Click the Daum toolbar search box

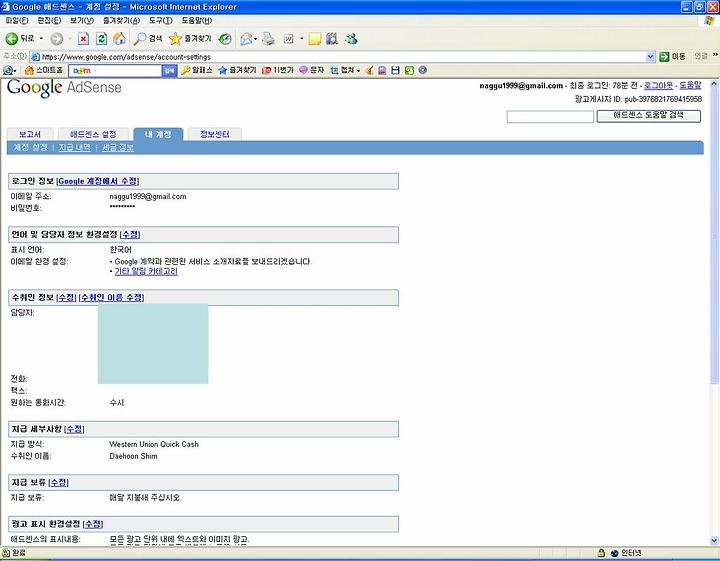click(115, 71)
